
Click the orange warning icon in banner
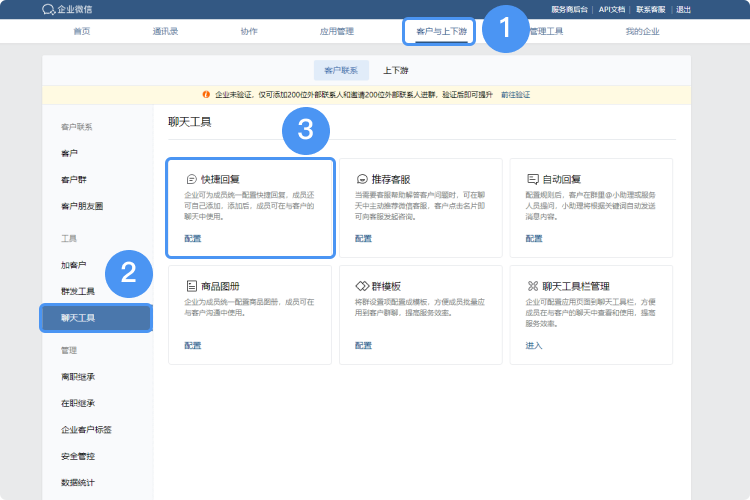click(x=207, y=94)
